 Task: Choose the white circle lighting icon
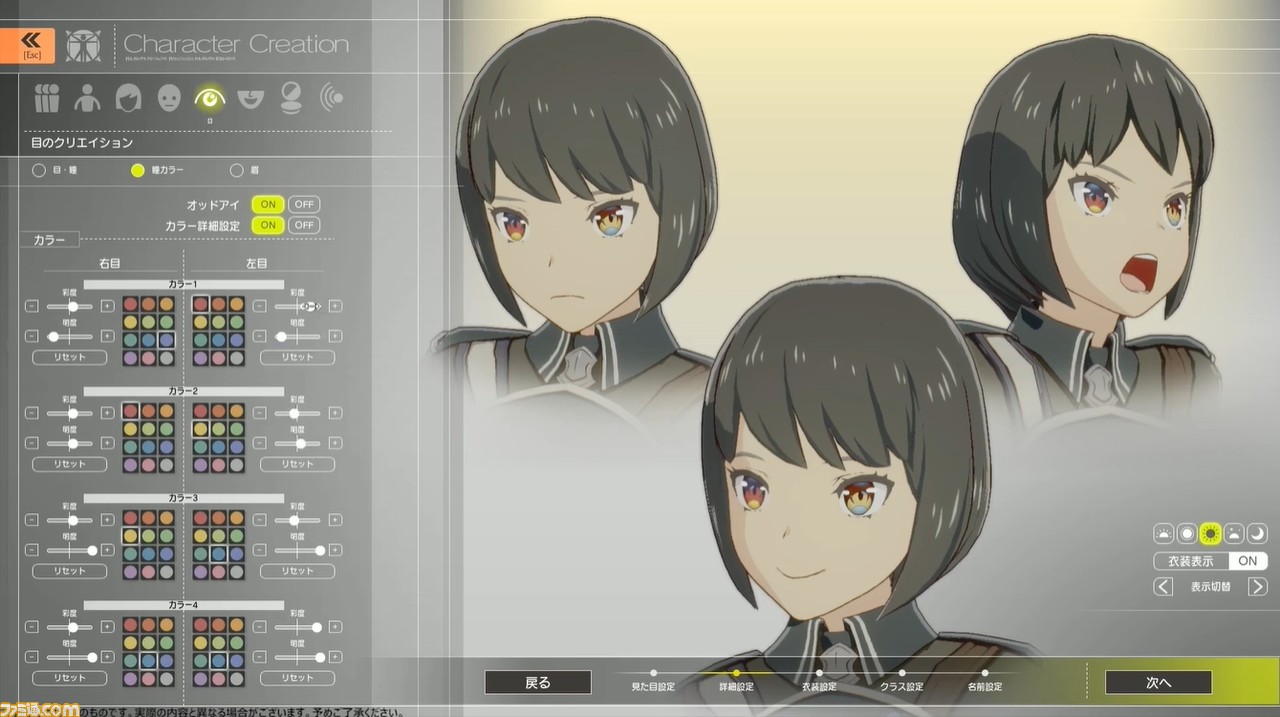[1187, 534]
